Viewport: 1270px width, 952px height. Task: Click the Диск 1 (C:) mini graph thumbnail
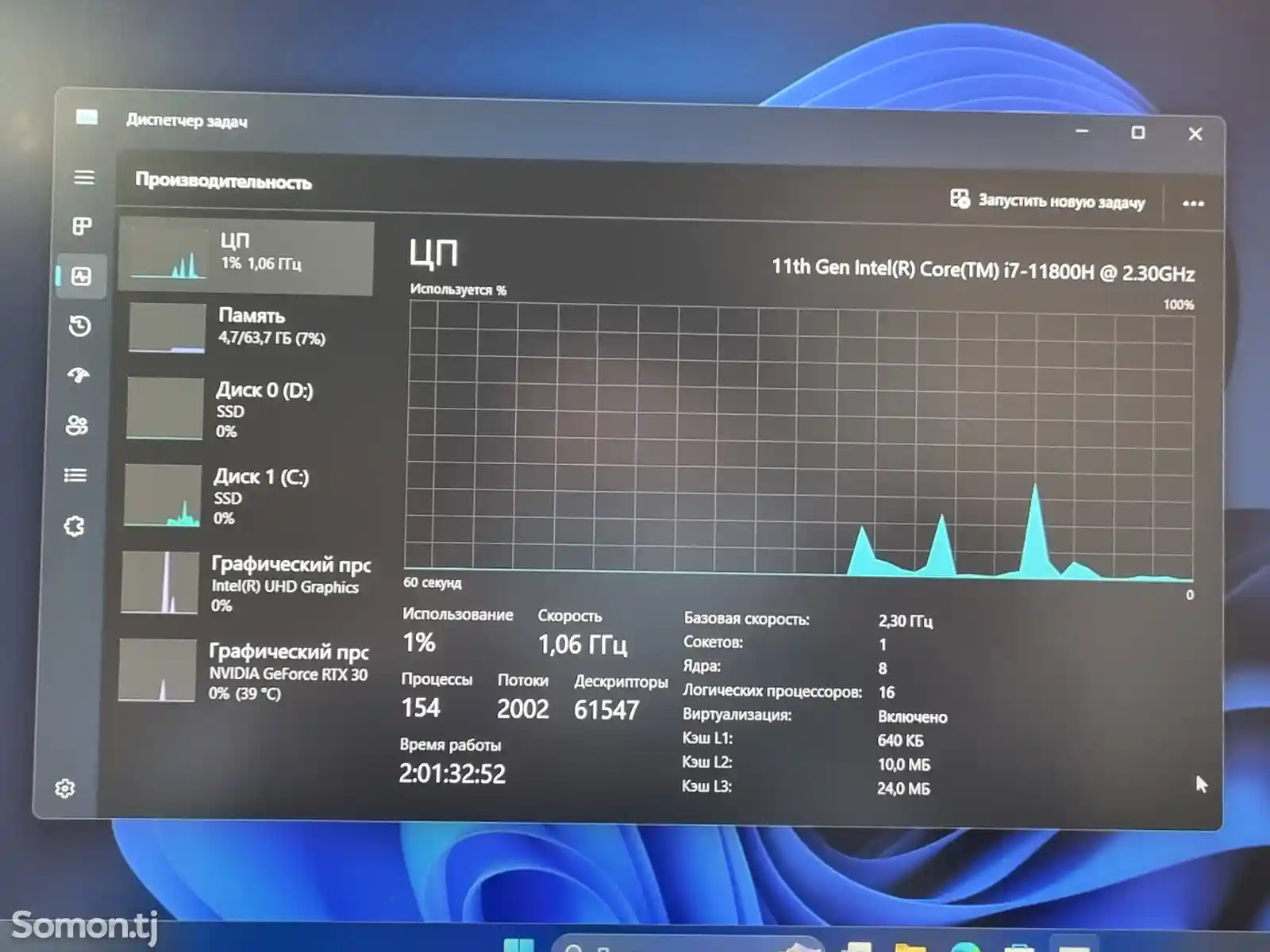[162, 496]
